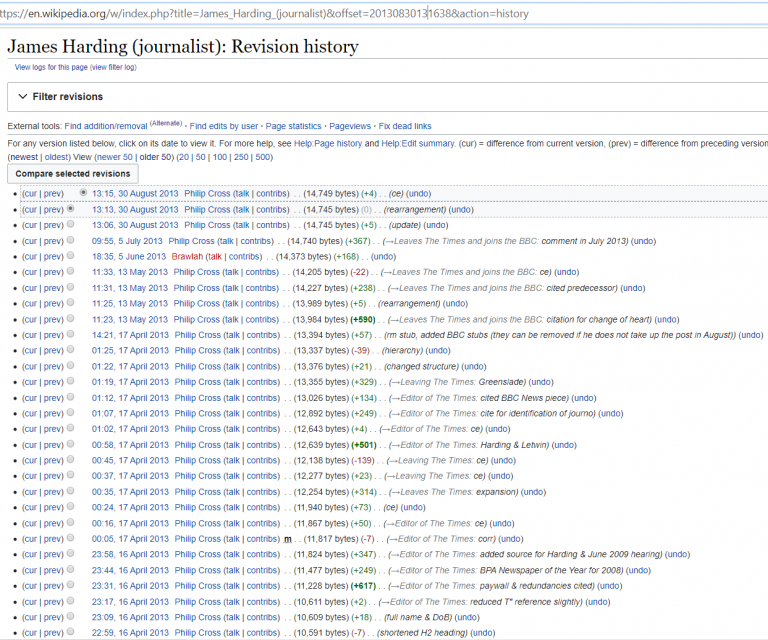Show 250 revisions per page
Screen dimensions: 768x640
(x=241, y=157)
